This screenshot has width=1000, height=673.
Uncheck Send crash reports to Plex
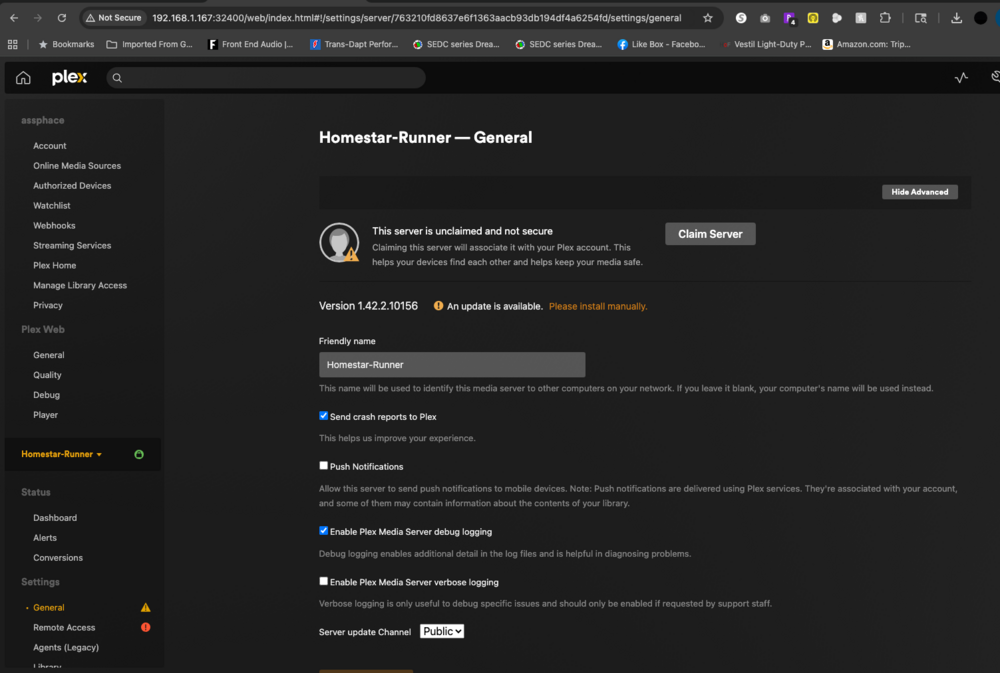coord(323,416)
